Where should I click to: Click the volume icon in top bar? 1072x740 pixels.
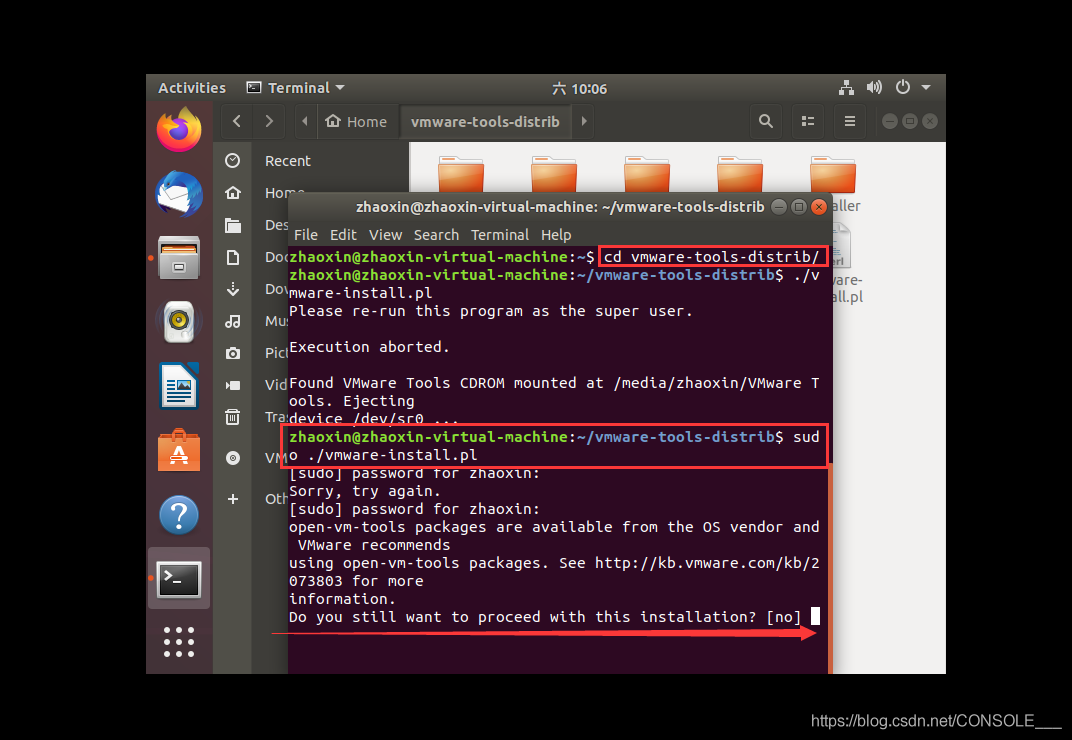(874, 88)
